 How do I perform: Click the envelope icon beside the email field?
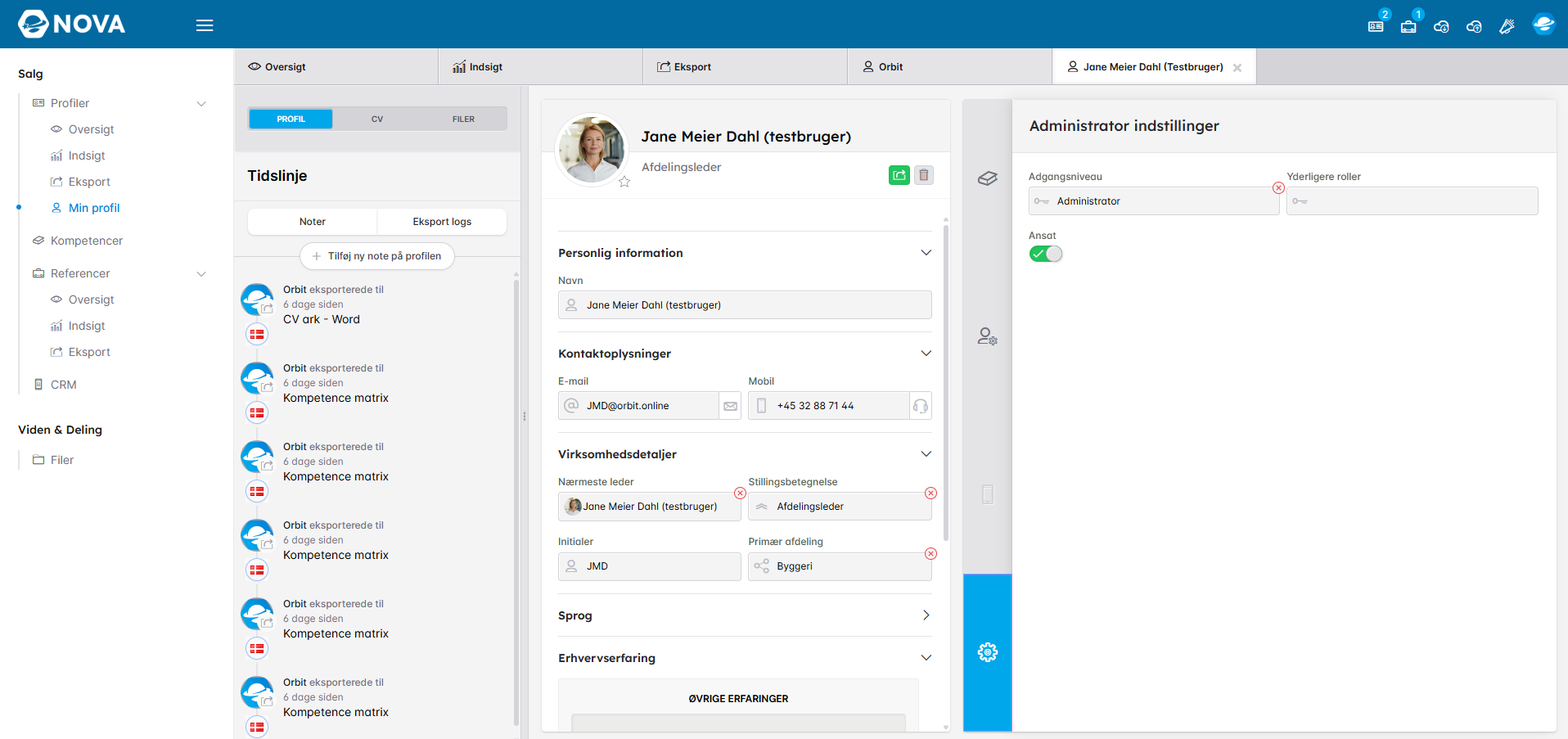[731, 406]
